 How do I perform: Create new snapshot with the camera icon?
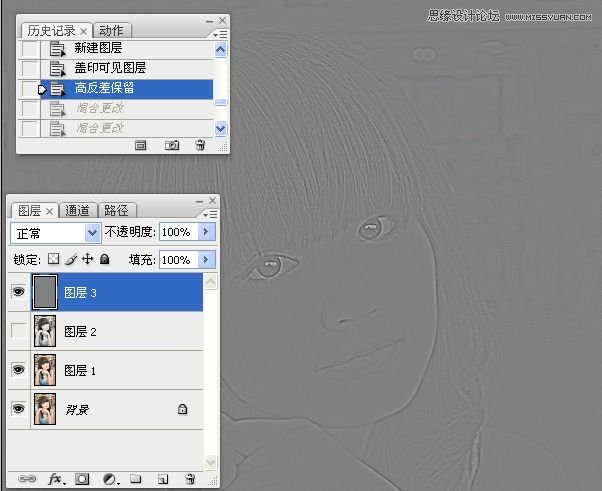(x=172, y=145)
